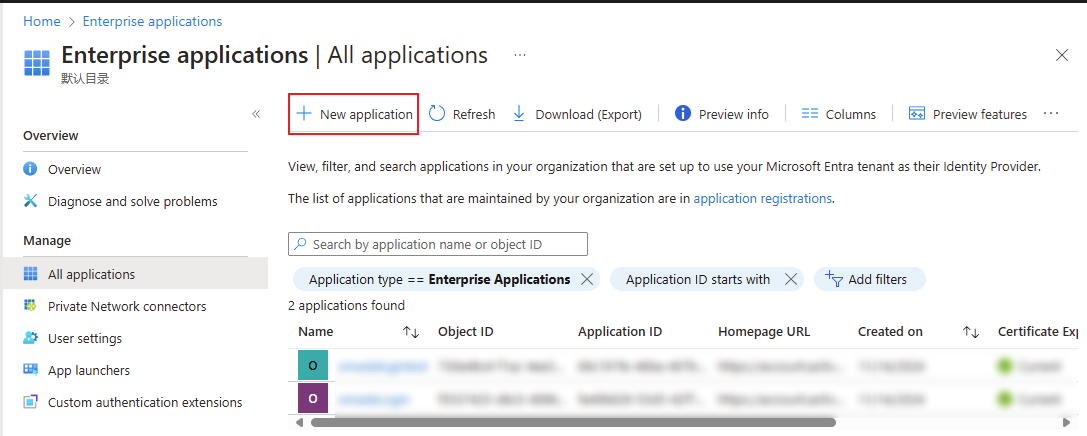Follow the application registrations link
Image resolution: width=1087 pixels, height=436 pixels.
click(x=763, y=198)
